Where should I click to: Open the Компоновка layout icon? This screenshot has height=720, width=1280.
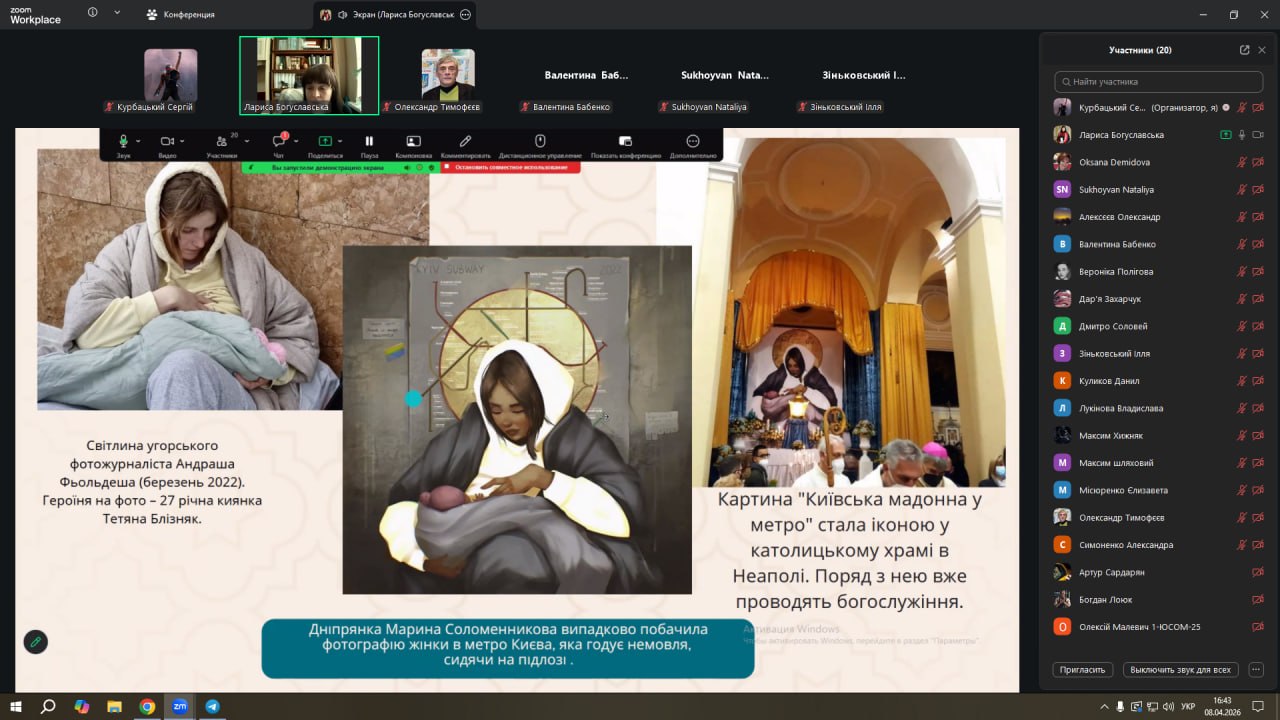point(413,142)
